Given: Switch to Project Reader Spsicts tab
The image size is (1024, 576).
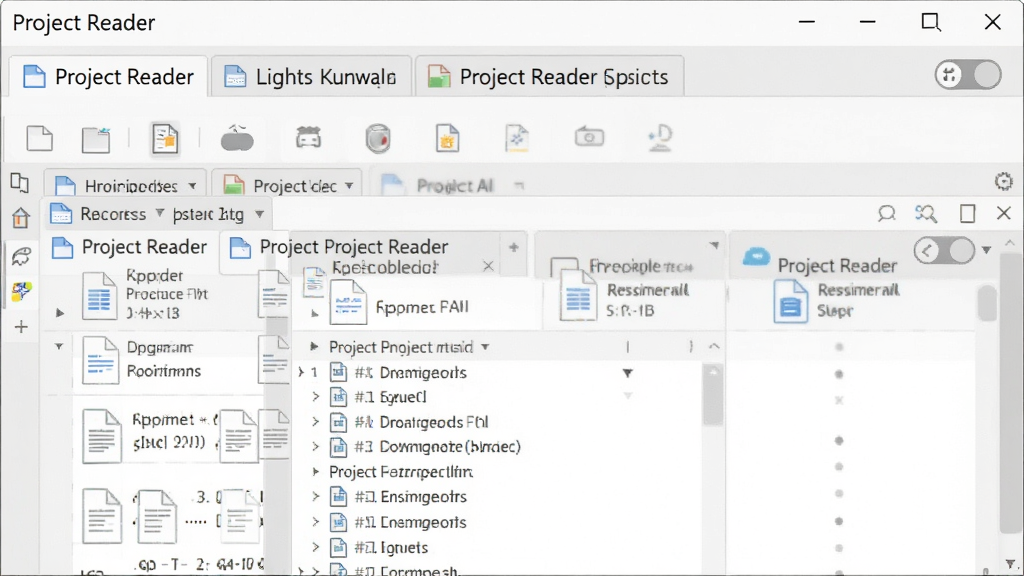Looking at the screenshot, I should tap(549, 76).
